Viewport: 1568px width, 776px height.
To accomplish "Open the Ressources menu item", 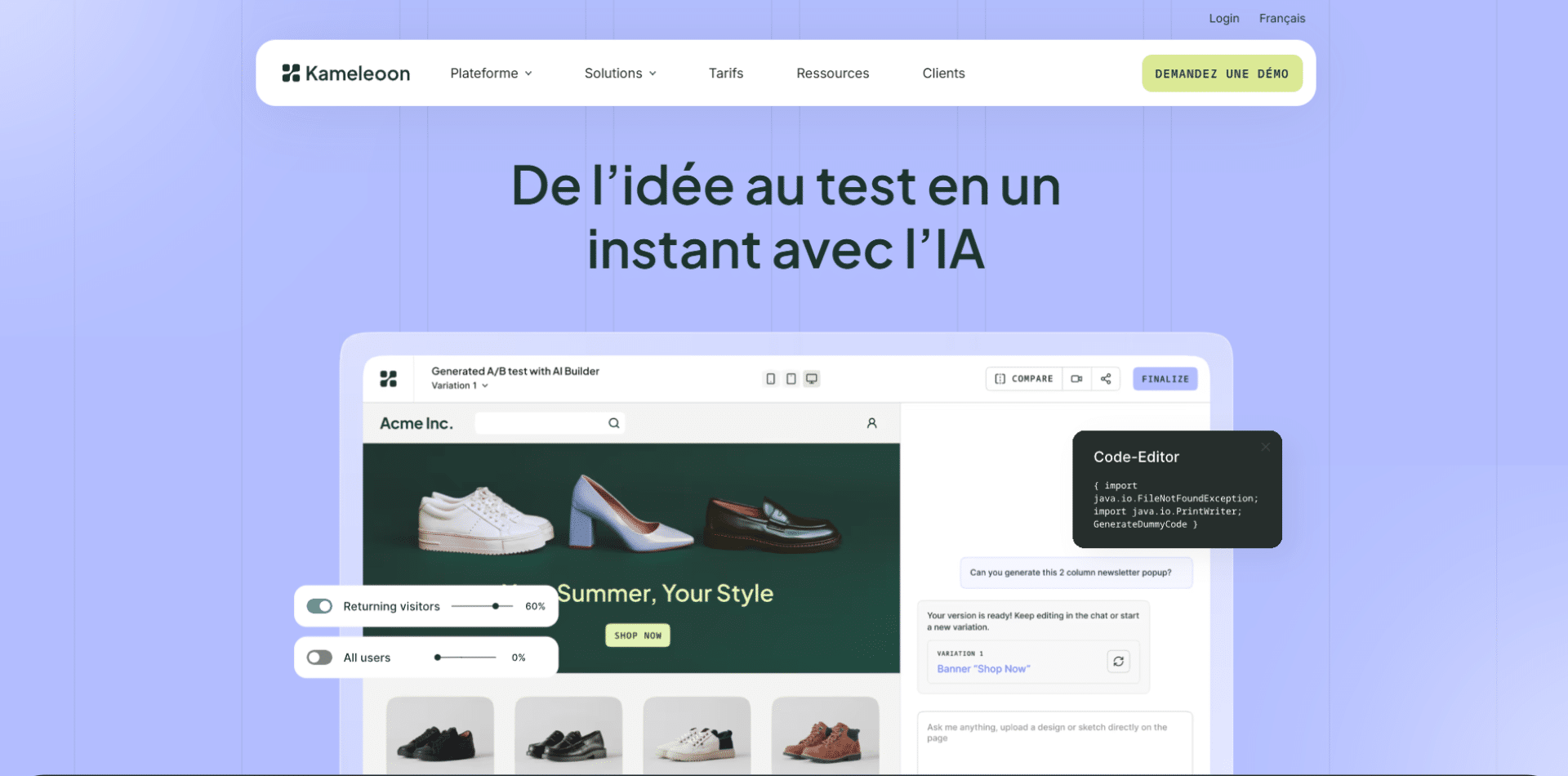I will (x=832, y=74).
